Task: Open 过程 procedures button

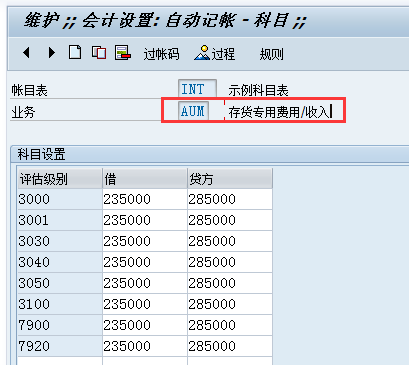Action: tap(215, 54)
